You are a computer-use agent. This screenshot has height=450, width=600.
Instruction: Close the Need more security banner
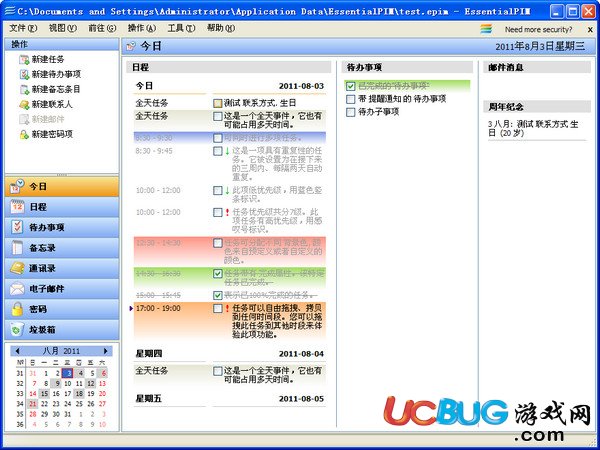590,29
